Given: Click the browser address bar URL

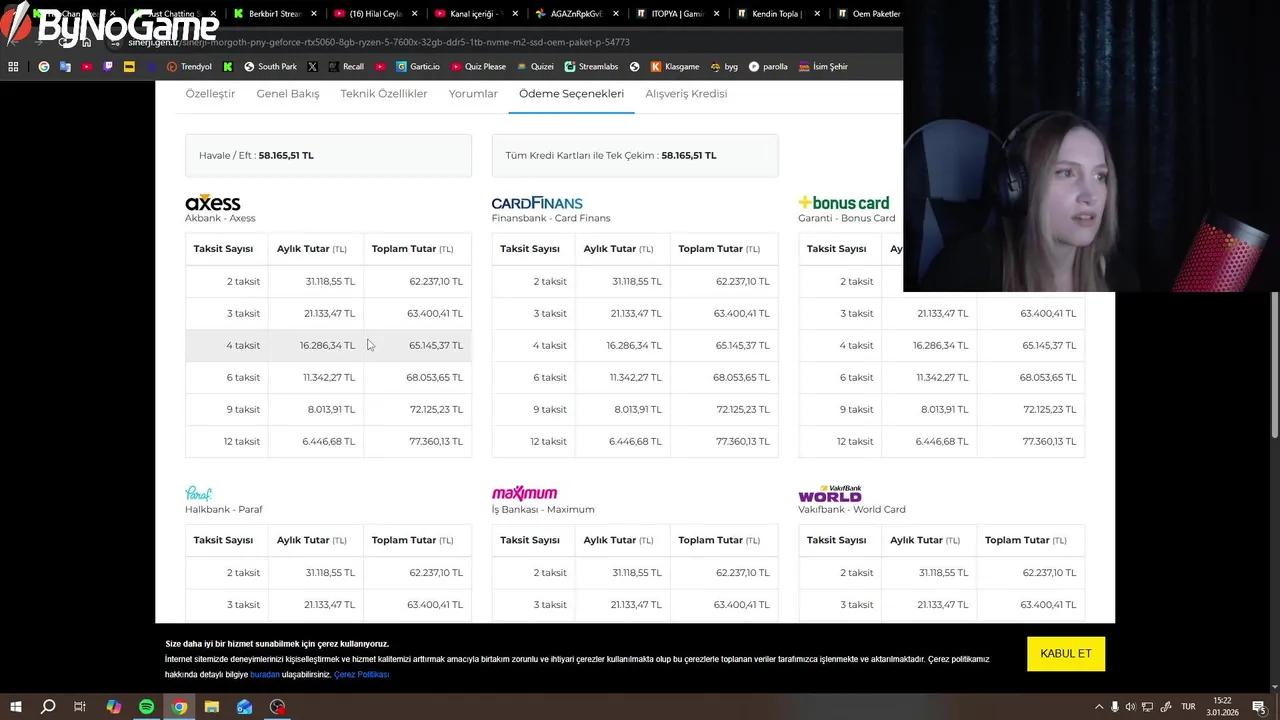Looking at the screenshot, I should [x=380, y=43].
